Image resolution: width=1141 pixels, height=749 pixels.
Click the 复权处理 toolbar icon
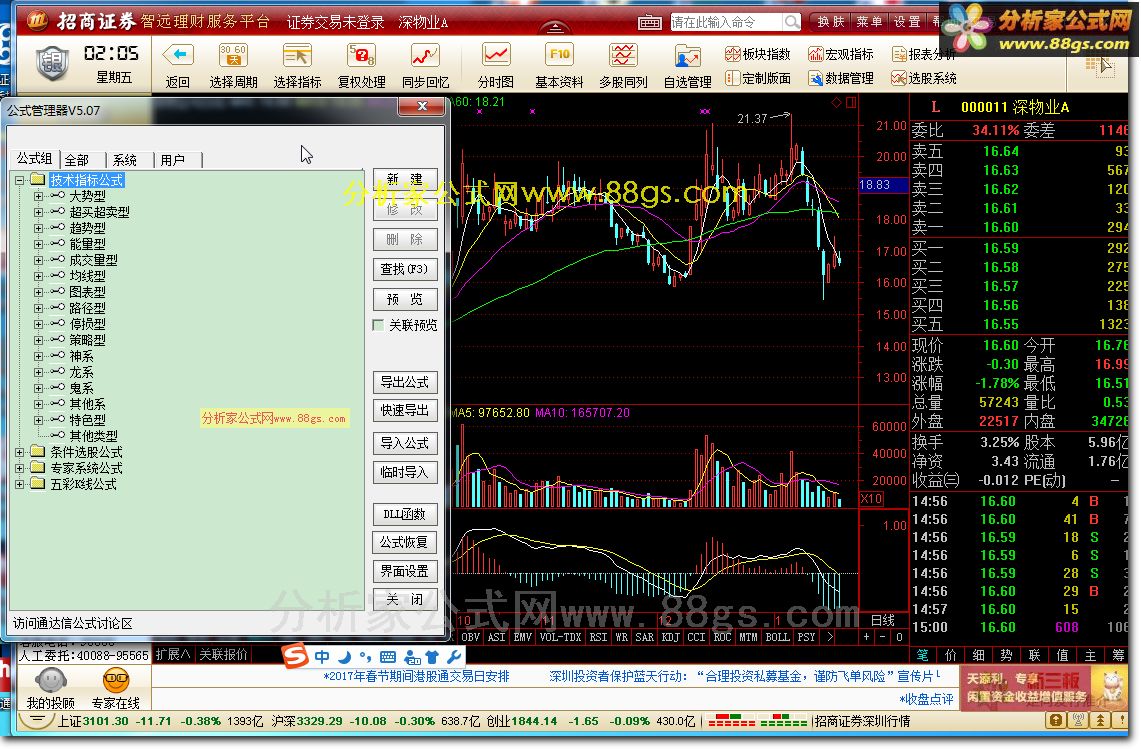click(362, 55)
